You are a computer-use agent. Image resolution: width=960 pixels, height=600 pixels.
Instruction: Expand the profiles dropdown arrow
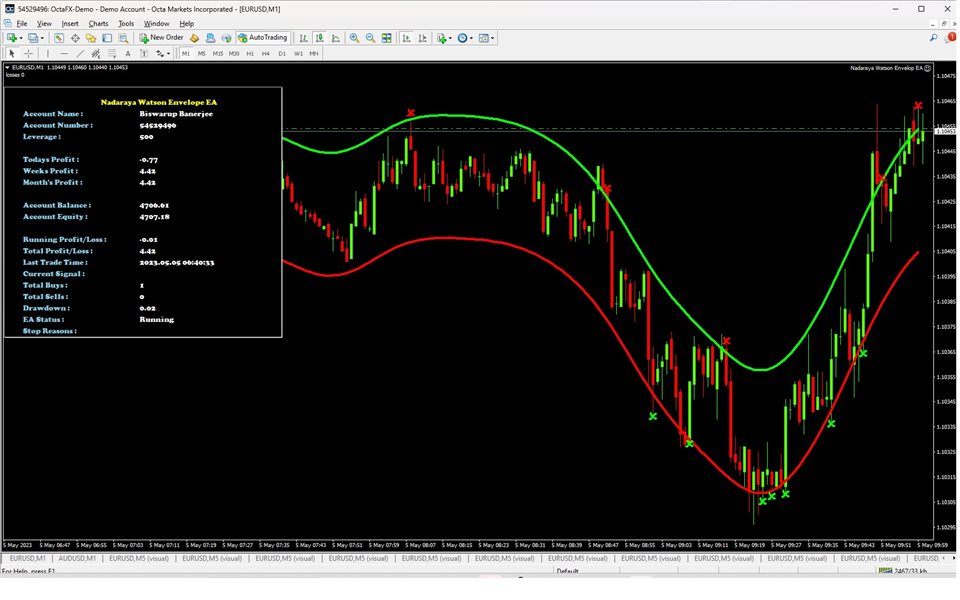pos(43,38)
